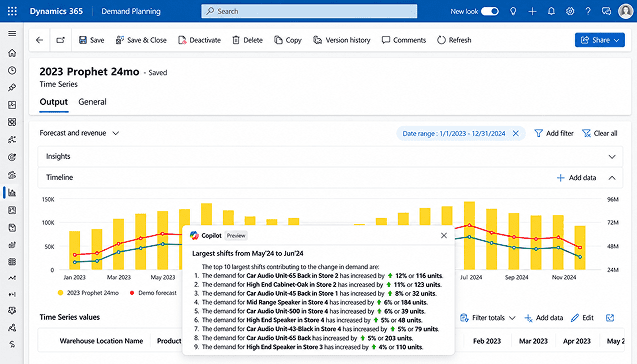Image resolution: width=637 pixels, height=364 pixels.
Task: Click the Dynamics 365 title
Action: (56, 11)
